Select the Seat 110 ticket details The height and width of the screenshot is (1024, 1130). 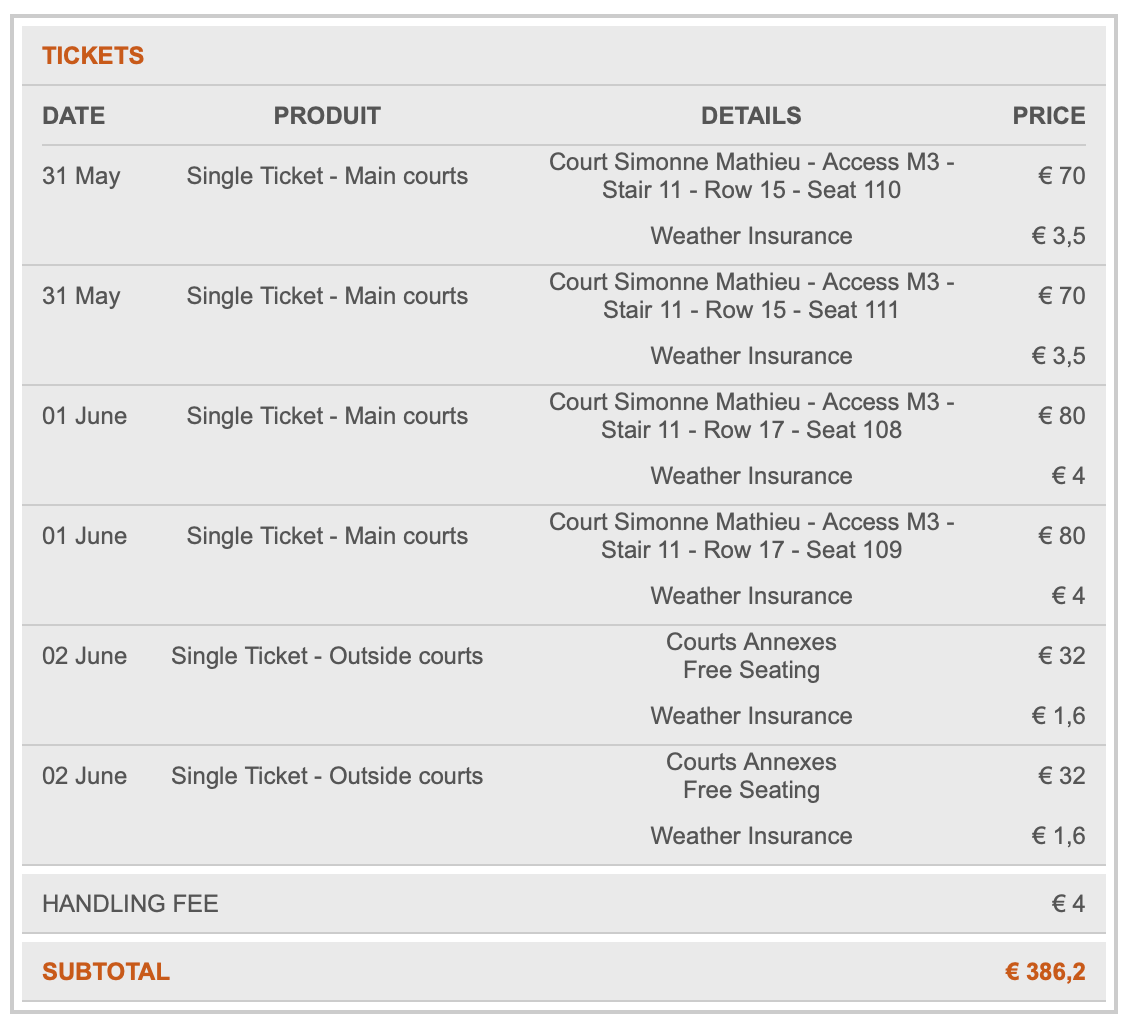pos(751,176)
